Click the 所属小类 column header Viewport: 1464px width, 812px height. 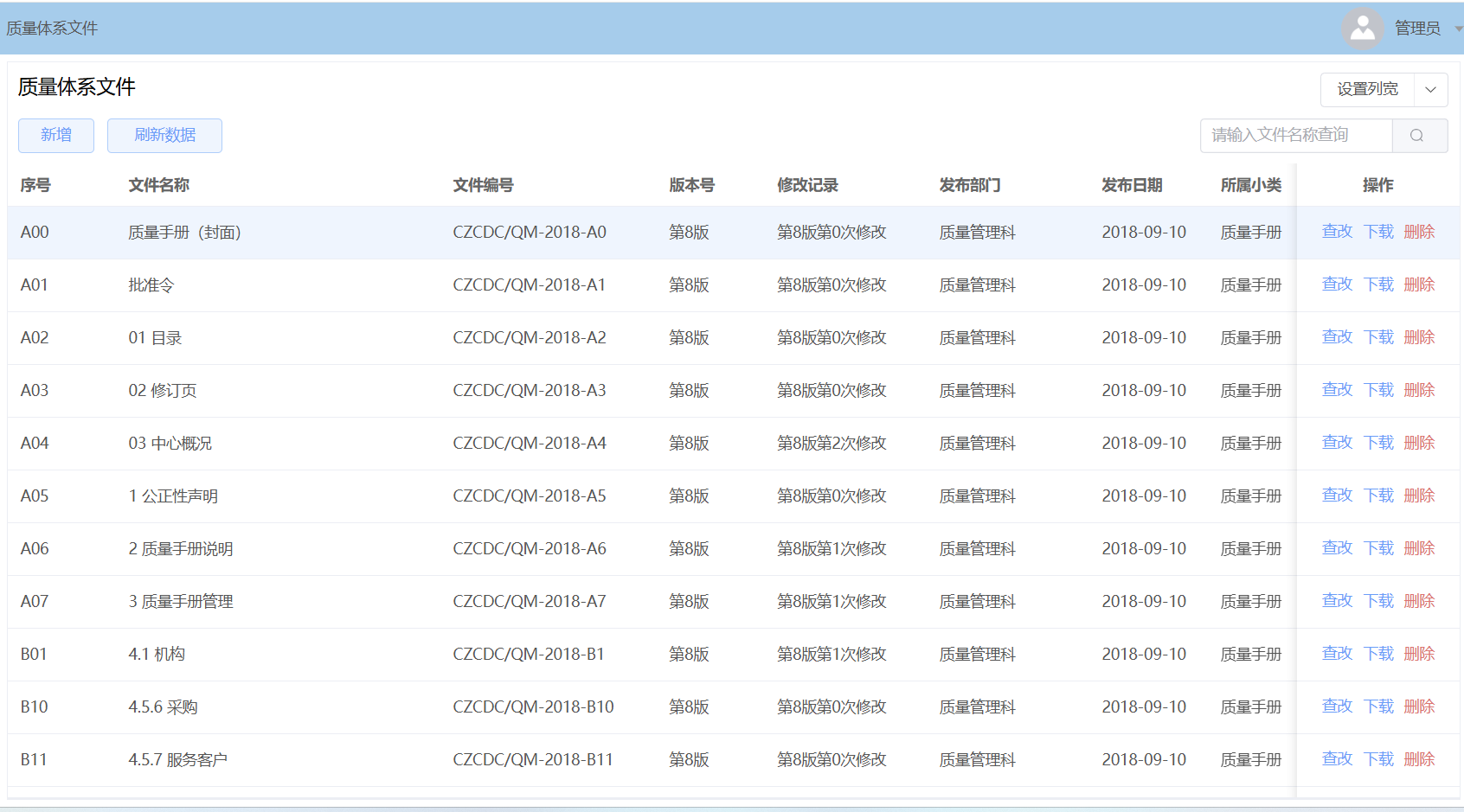(1251, 185)
